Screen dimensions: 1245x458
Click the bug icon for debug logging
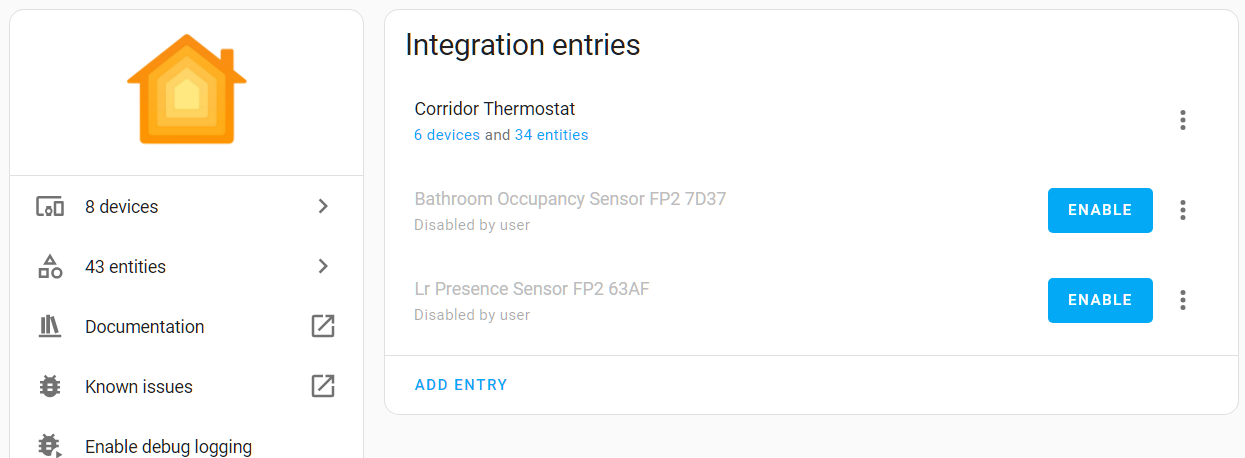pyautogui.click(x=50, y=446)
